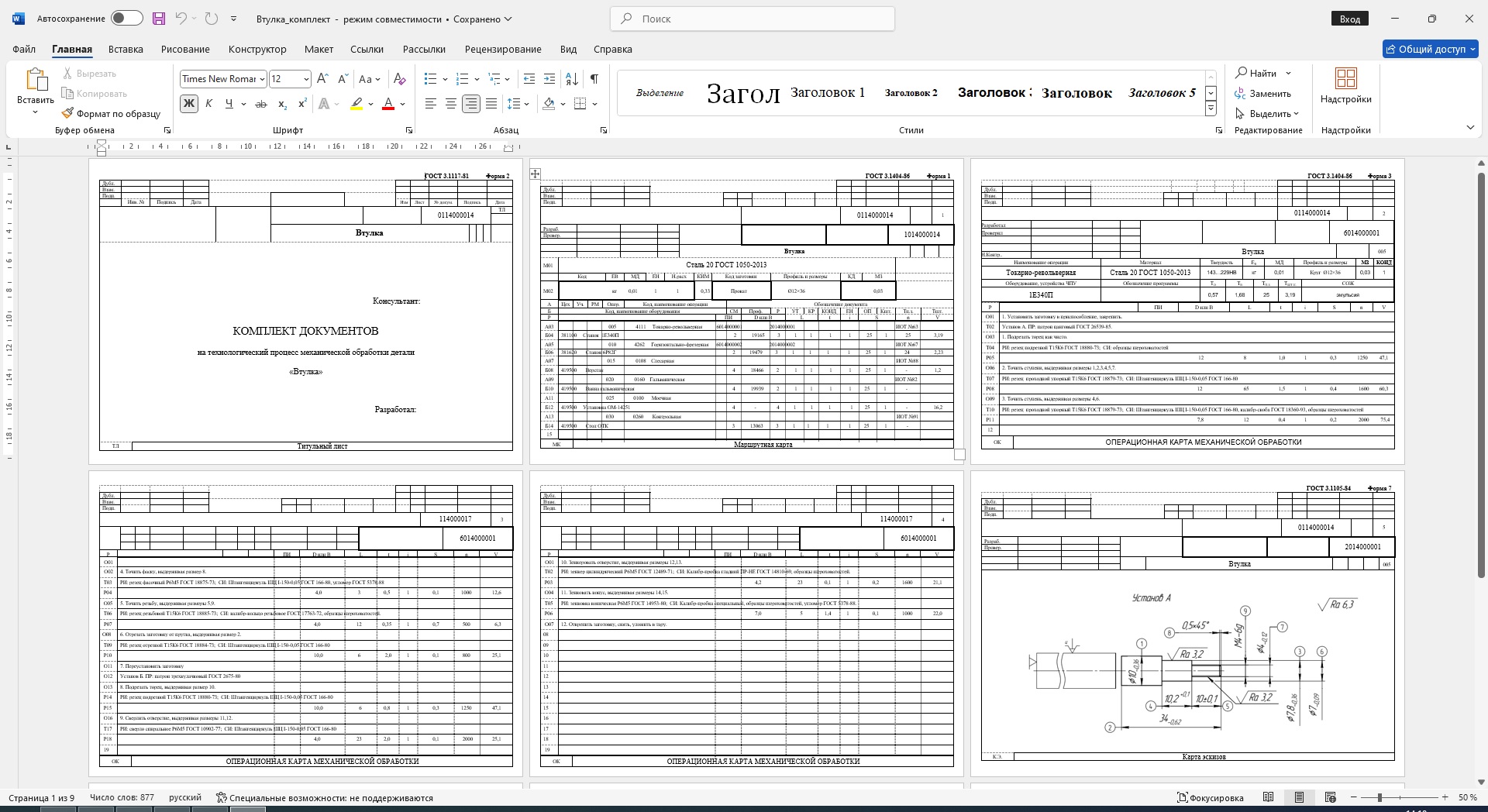
Task: Click the Заменить (Replace) button
Action: [x=1263, y=94]
